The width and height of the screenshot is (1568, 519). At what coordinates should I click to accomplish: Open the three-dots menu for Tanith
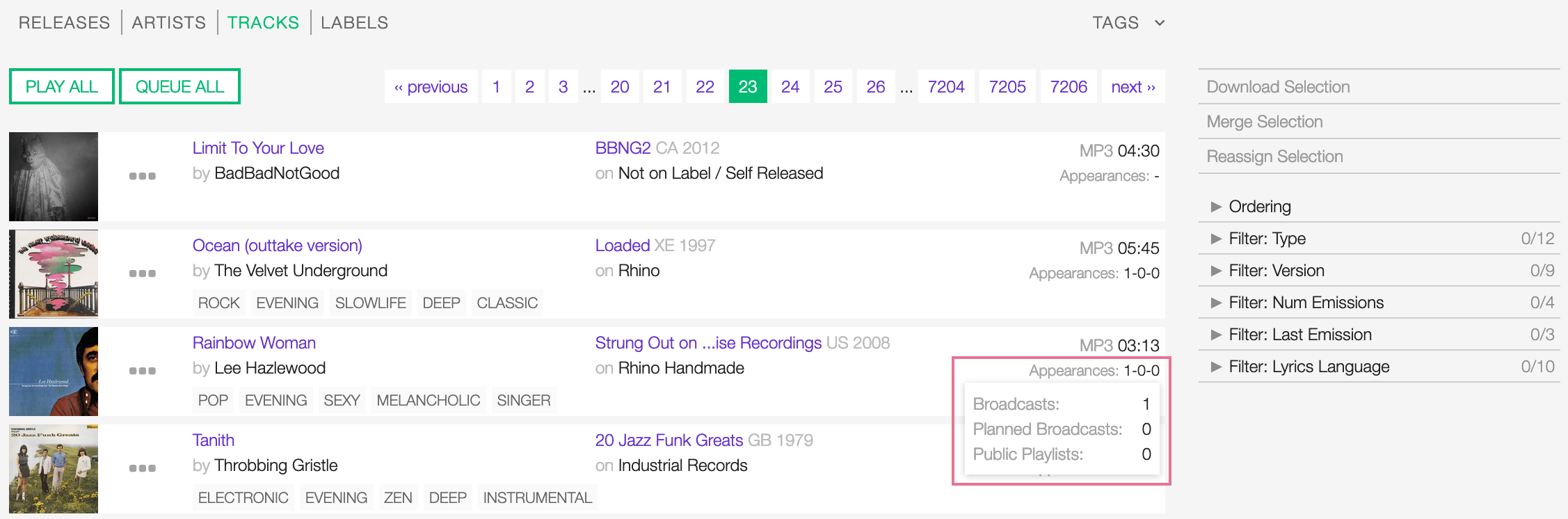tap(143, 468)
